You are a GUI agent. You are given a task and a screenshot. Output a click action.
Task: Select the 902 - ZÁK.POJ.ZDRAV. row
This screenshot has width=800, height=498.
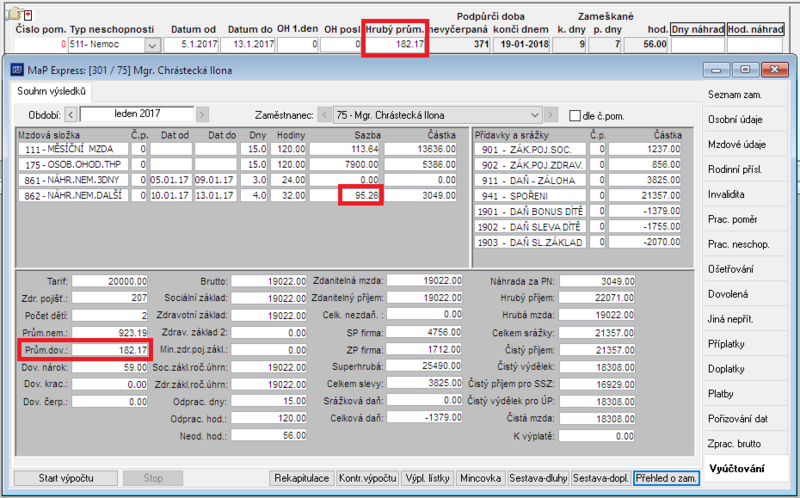pos(578,164)
